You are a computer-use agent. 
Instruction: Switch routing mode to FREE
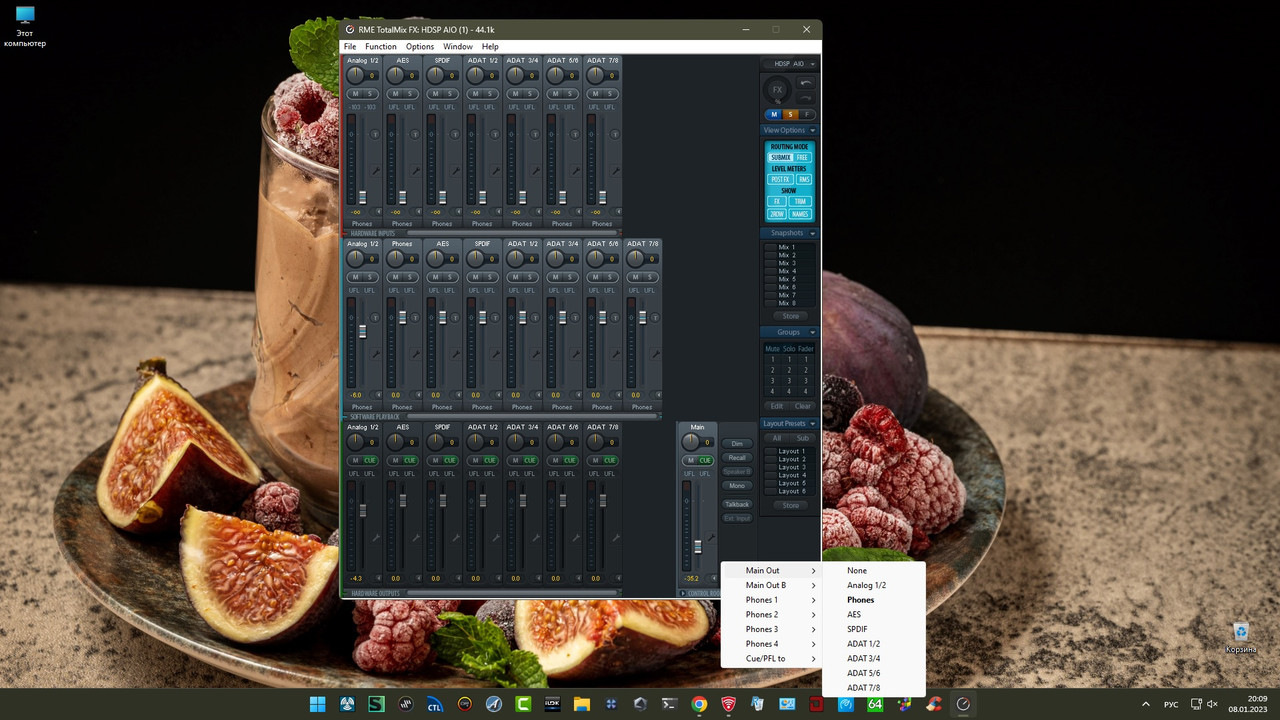click(x=802, y=157)
